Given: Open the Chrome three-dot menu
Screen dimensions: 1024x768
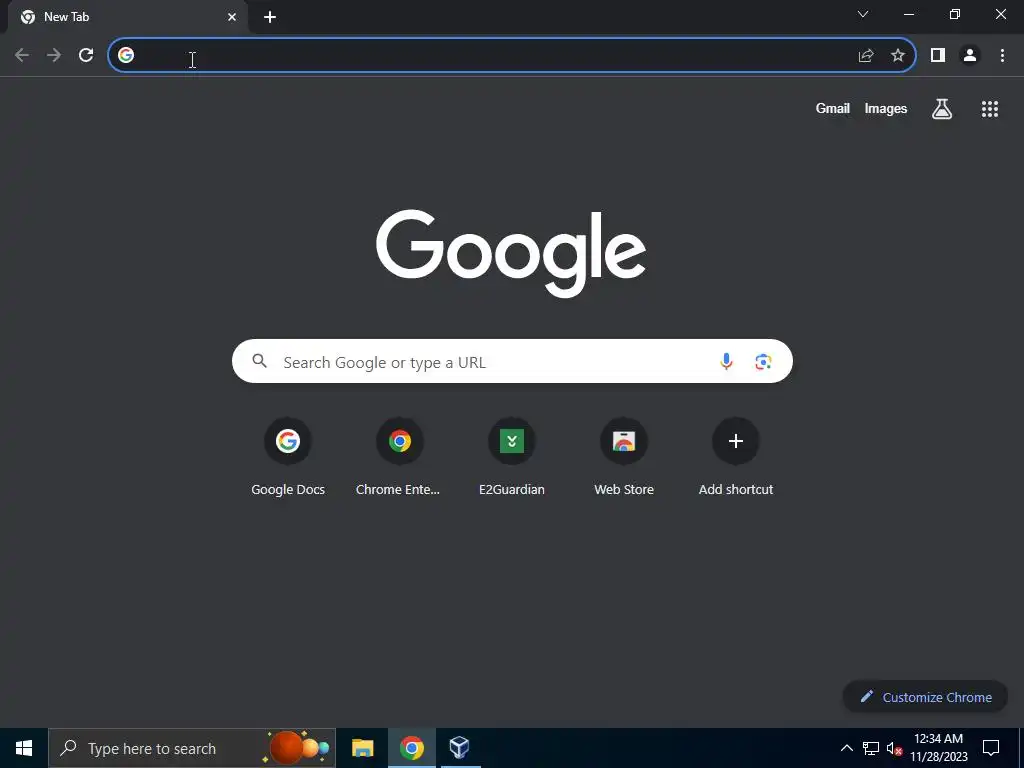Looking at the screenshot, I should pos(1002,56).
